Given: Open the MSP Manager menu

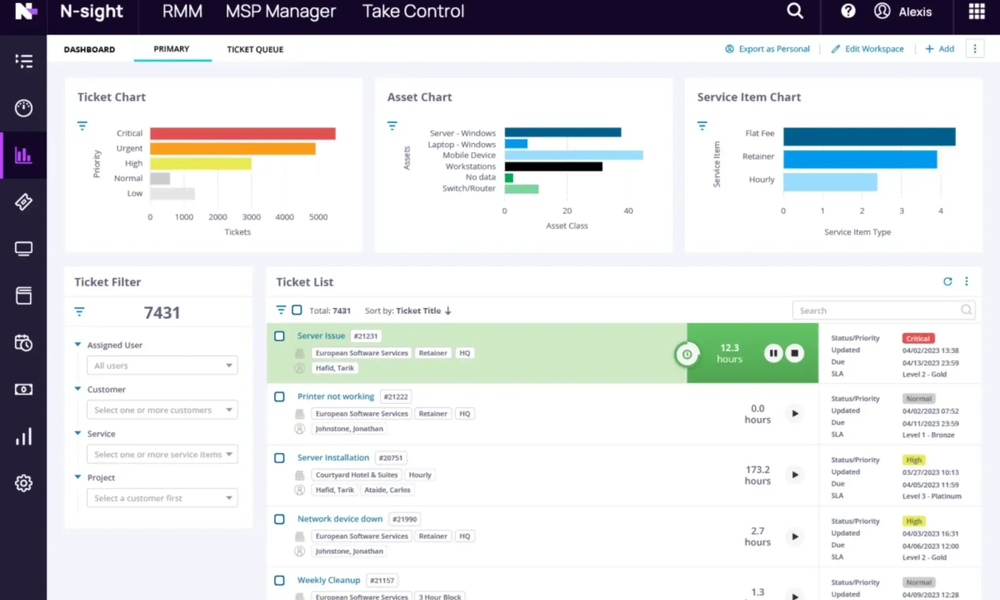Looking at the screenshot, I should [x=281, y=12].
